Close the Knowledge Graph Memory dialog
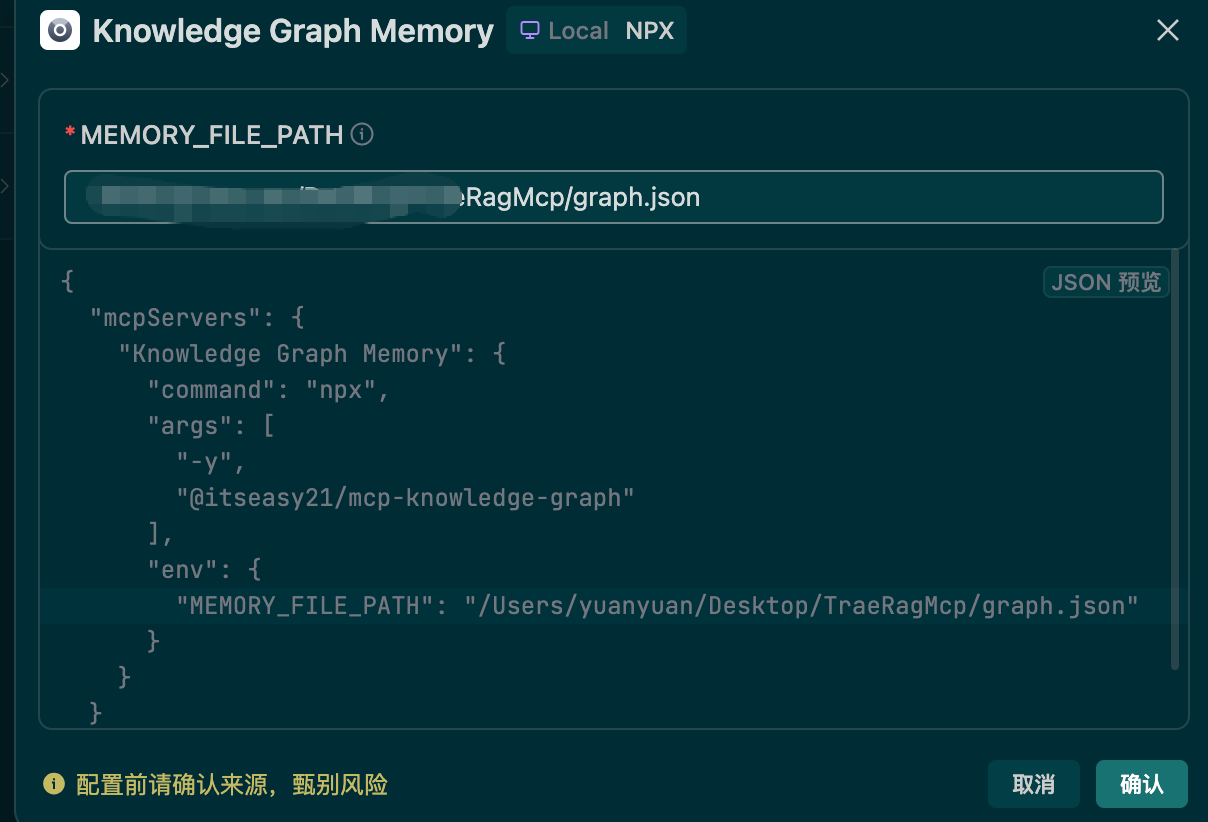This screenshot has width=1208, height=822. [x=1168, y=30]
